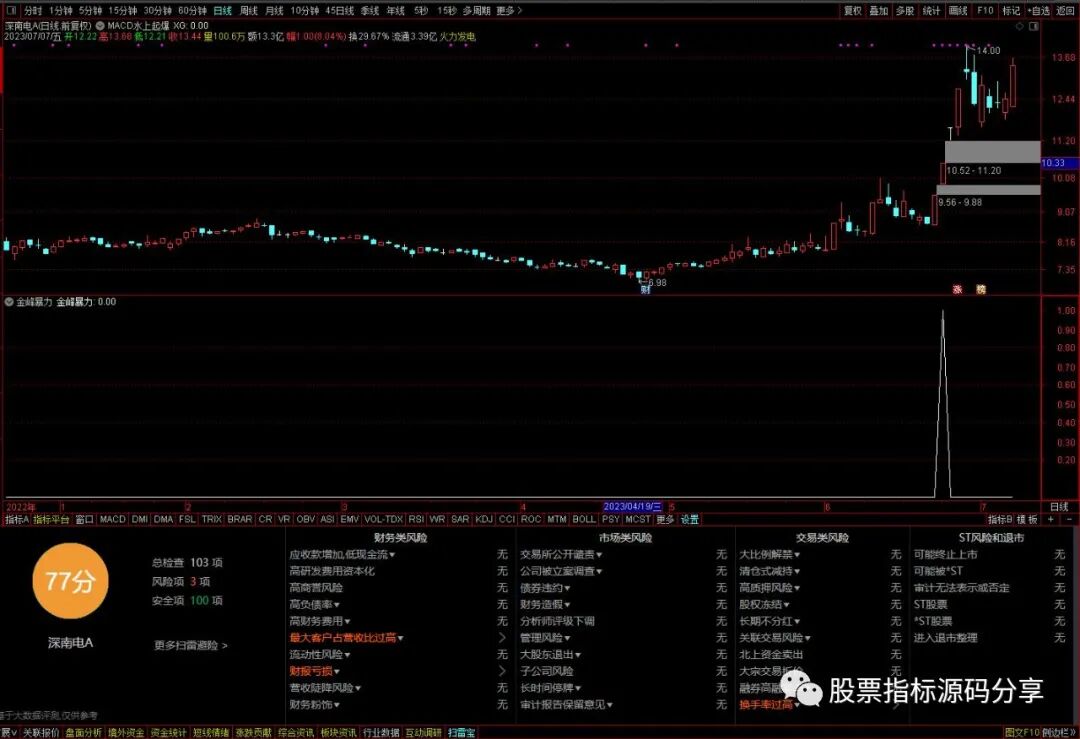Click the minus button right of 模板

pos(1070,519)
